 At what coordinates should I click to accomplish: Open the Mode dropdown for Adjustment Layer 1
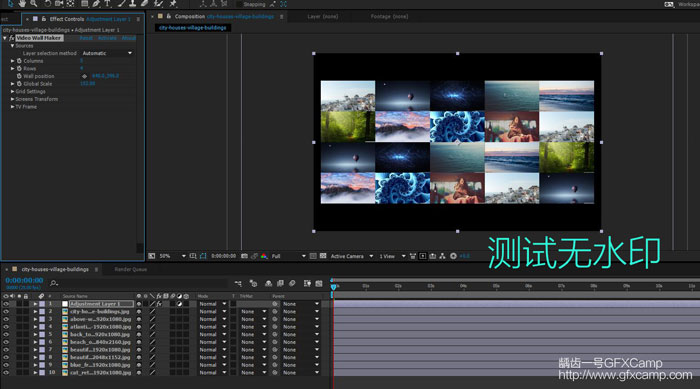[213, 304]
